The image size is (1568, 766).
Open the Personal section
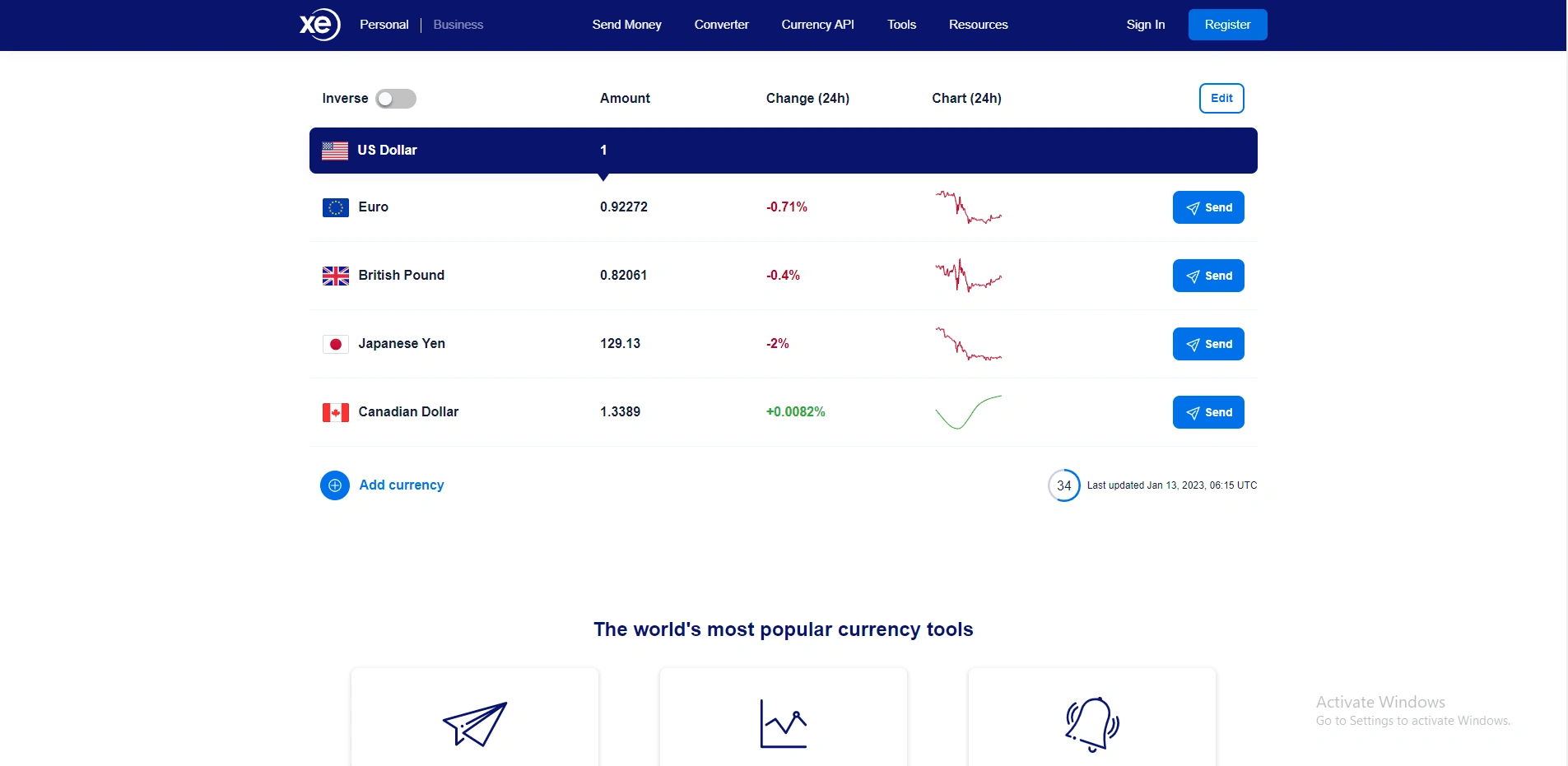click(x=384, y=25)
